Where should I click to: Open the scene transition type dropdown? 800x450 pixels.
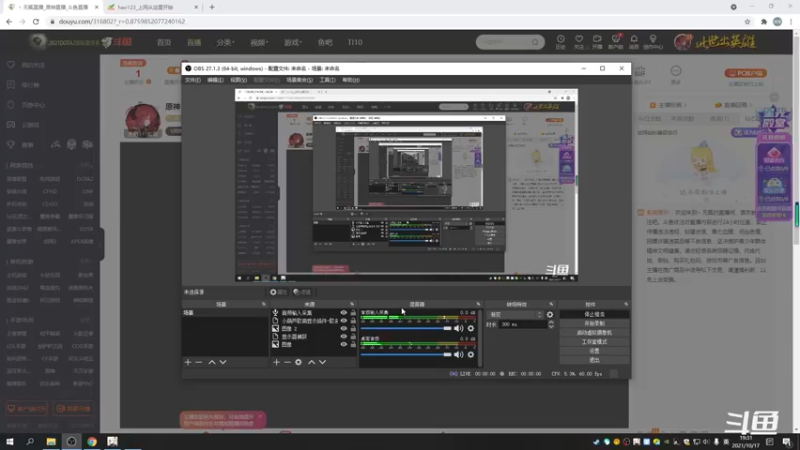[x=515, y=315]
